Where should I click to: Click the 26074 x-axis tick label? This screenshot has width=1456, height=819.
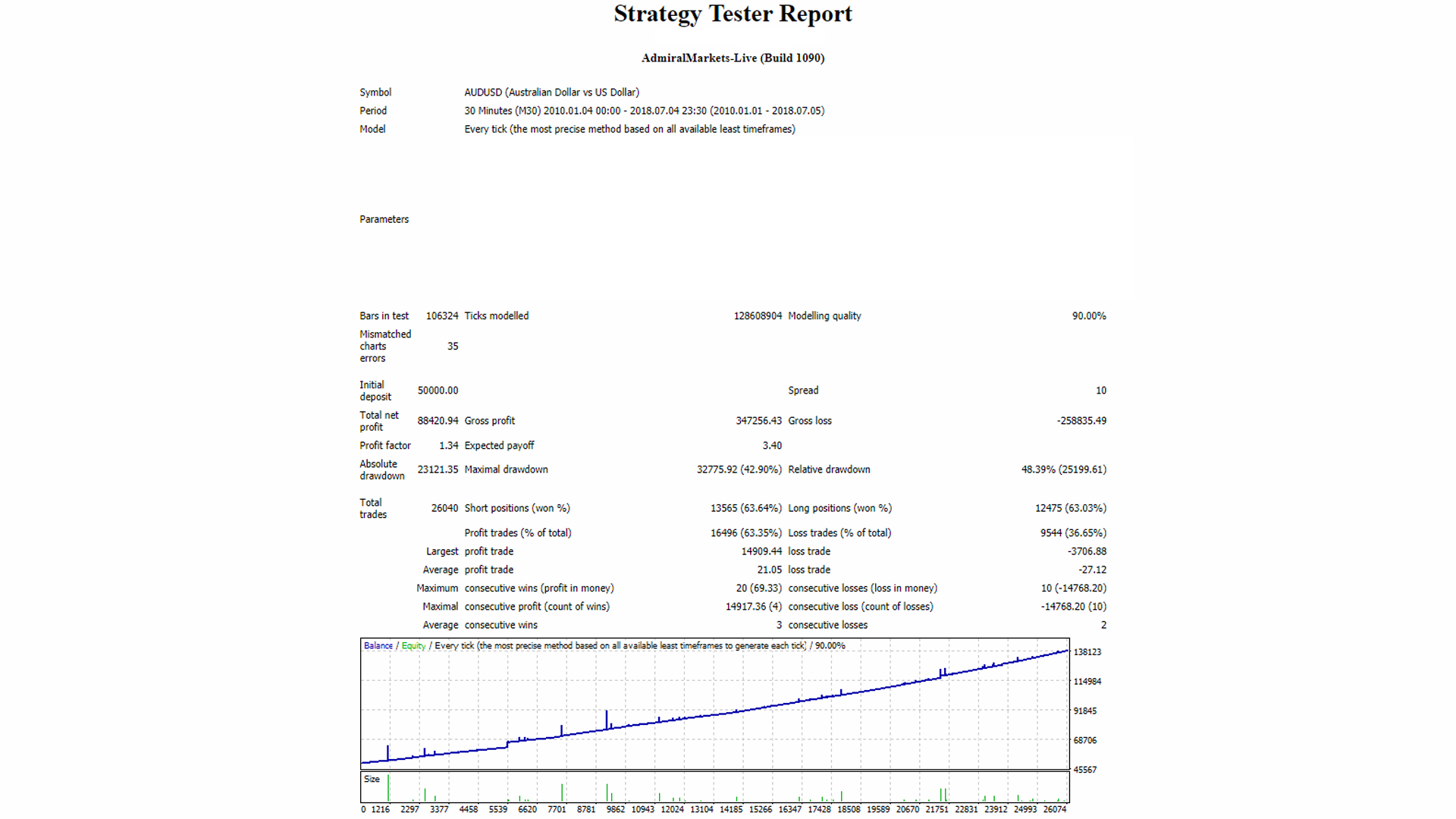click(x=1054, y=810)
